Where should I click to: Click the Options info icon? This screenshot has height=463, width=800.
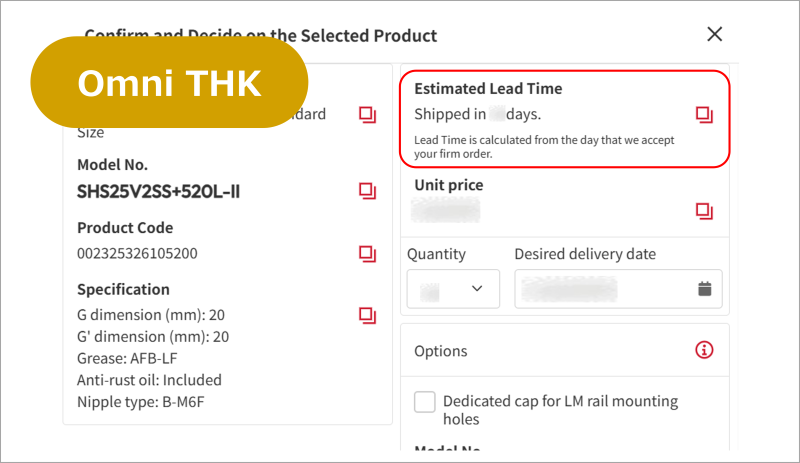tap(704, 350)
